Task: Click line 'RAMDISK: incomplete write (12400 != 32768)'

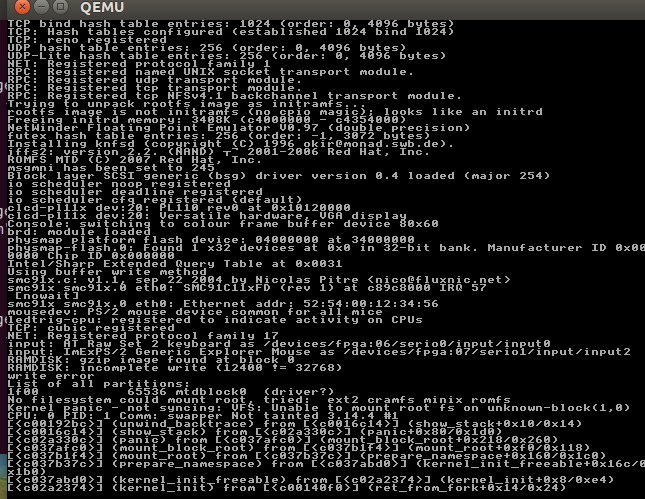Action: (x=174, y=368)
